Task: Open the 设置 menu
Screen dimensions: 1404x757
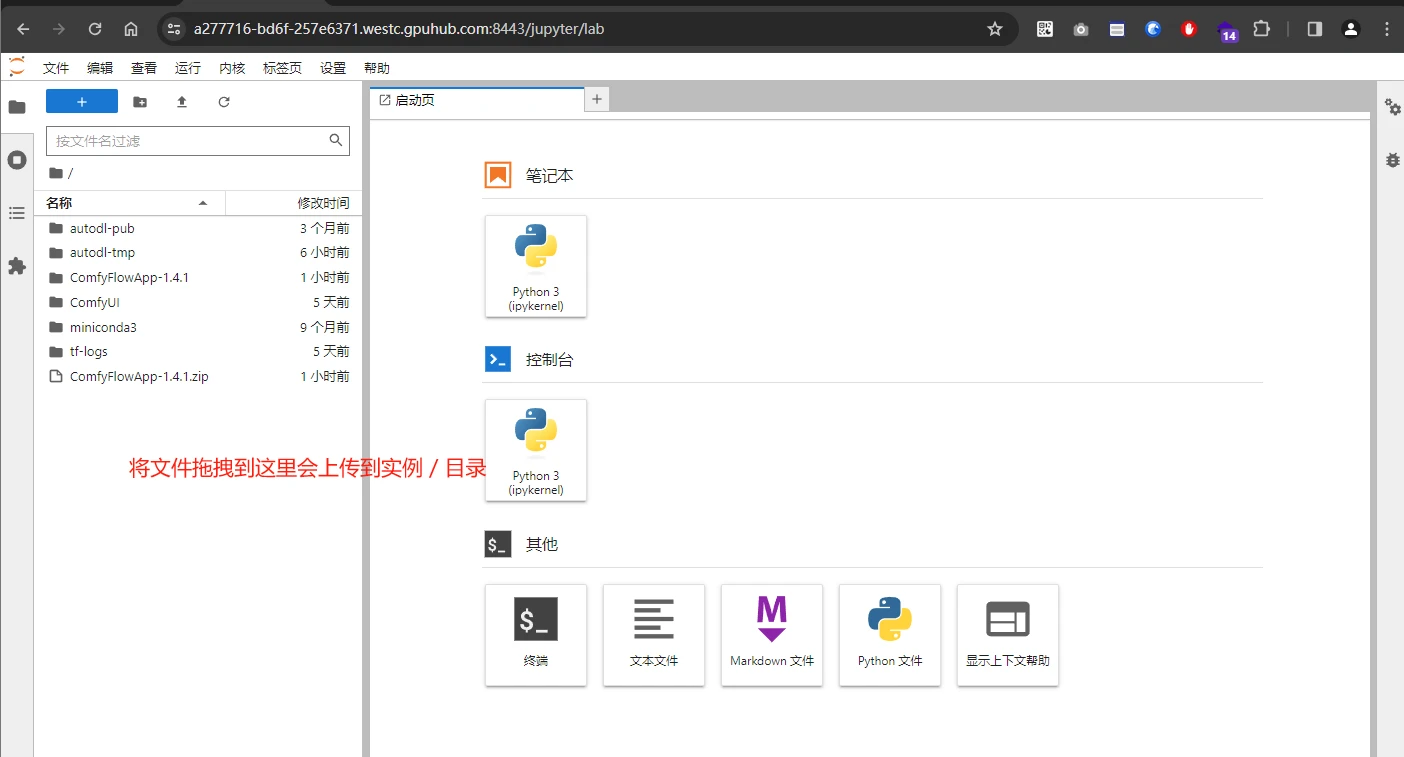Action: coord(333,68)
